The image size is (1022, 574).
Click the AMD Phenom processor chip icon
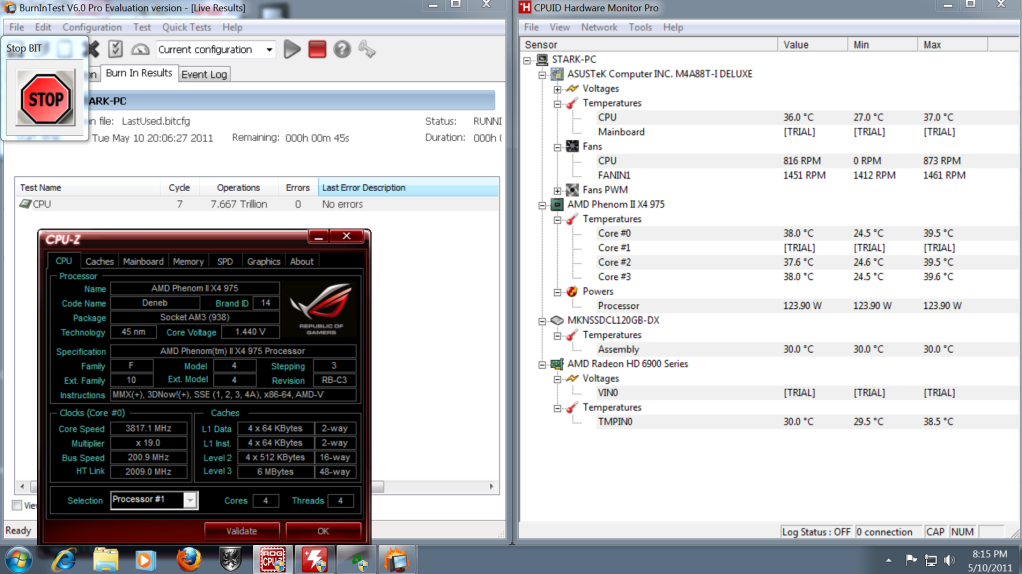click(x=557, y=204)
